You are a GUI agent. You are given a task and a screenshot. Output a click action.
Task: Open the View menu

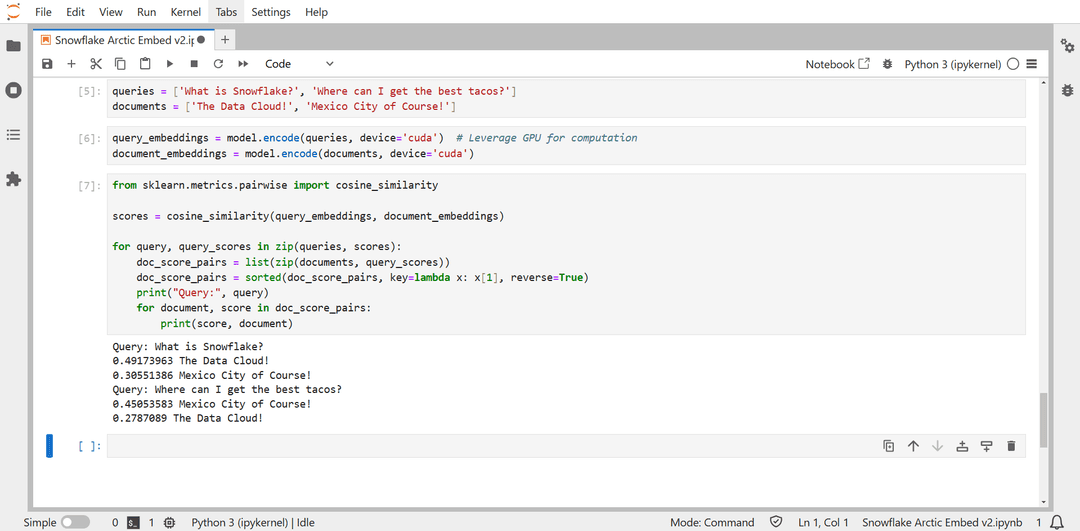111,12
